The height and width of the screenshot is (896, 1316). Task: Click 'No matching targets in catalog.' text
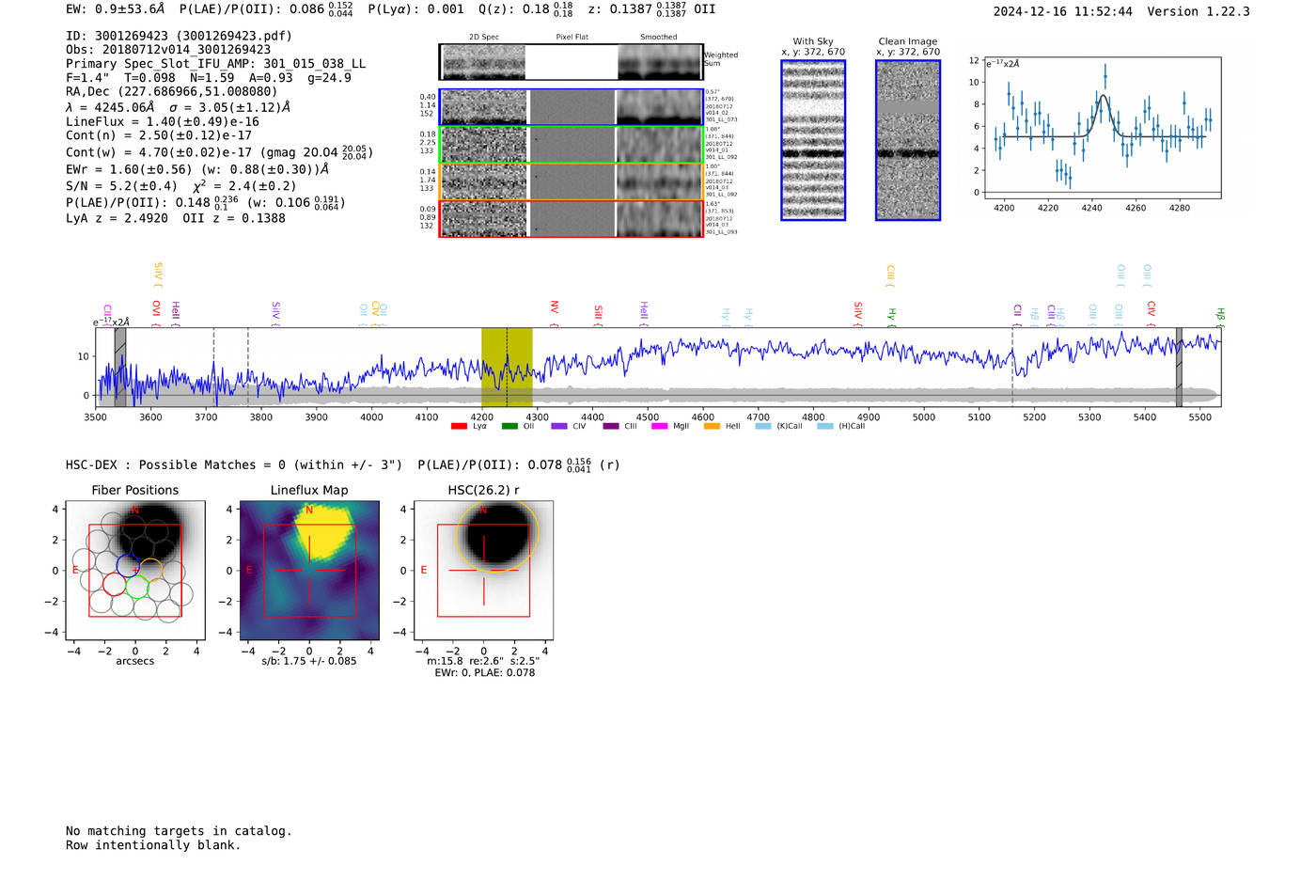(x=179, y=831)
